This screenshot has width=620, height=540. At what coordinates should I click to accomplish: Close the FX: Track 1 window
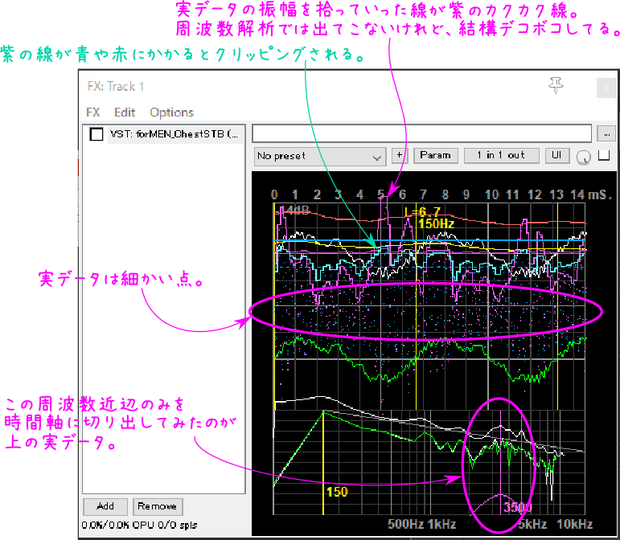pos(606,88)
